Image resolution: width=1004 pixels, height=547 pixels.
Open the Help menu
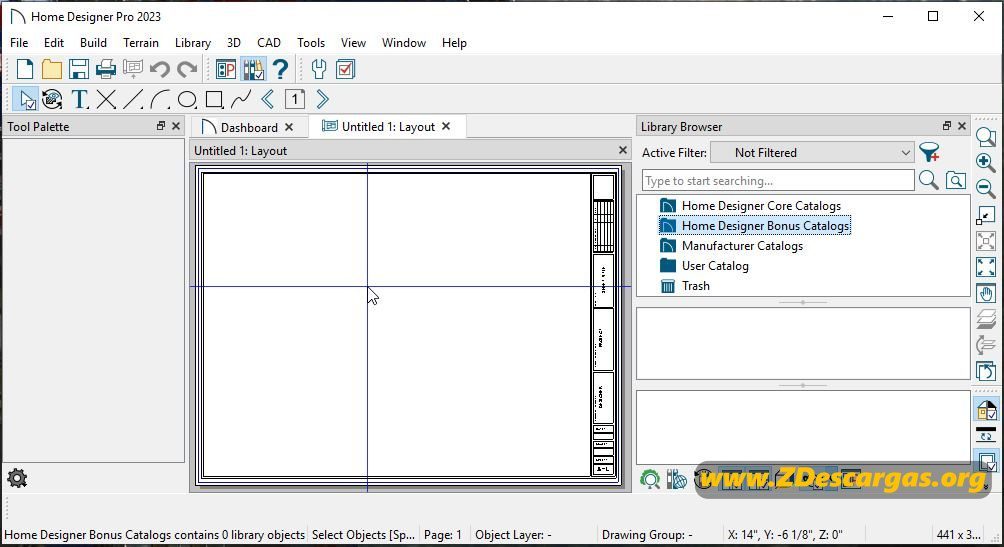(454, 42)
